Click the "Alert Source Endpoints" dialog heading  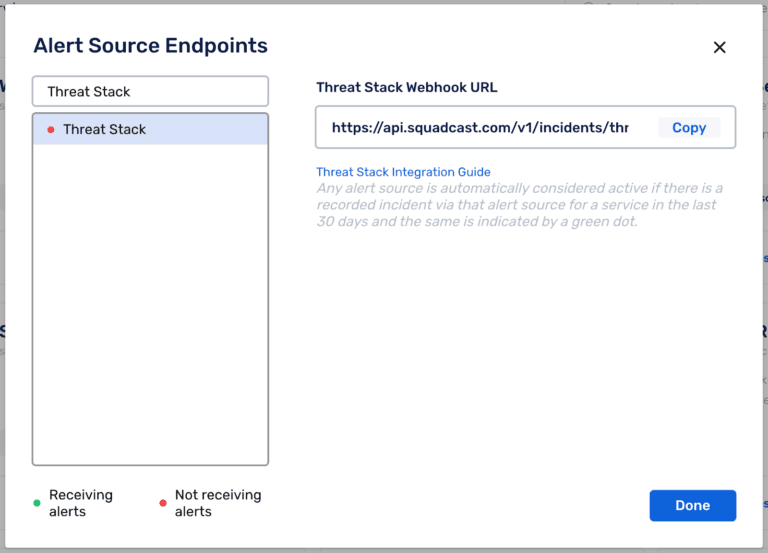[x=150, y=45]
